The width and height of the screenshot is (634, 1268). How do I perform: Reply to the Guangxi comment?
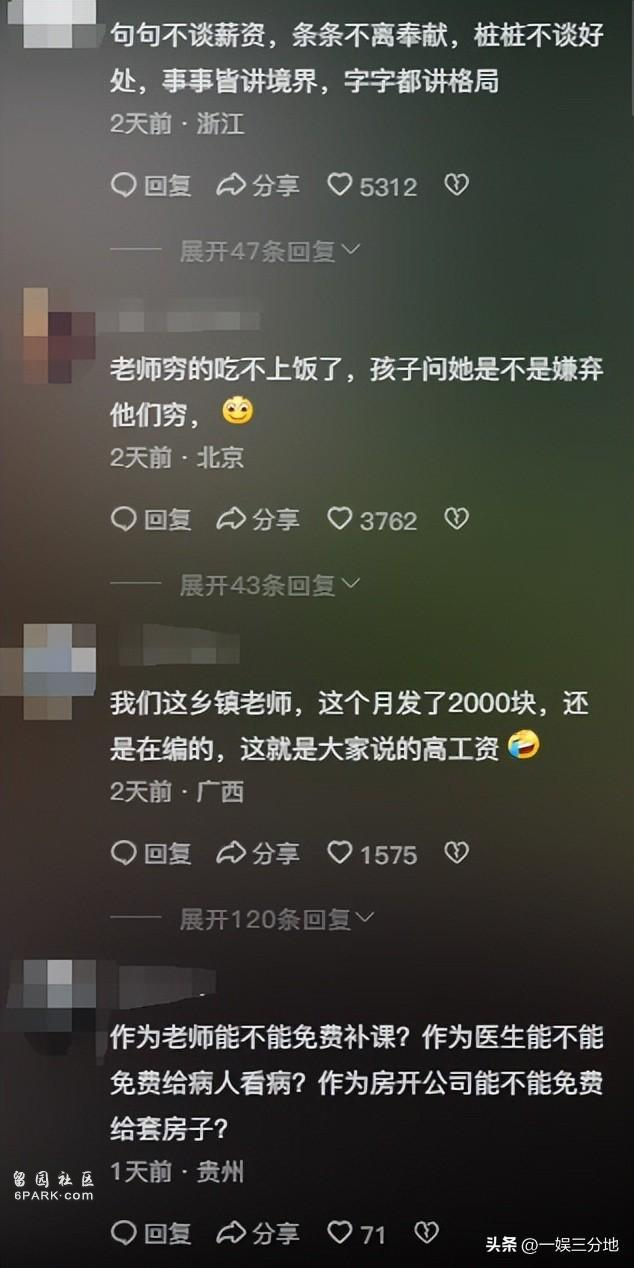[151, 853]
